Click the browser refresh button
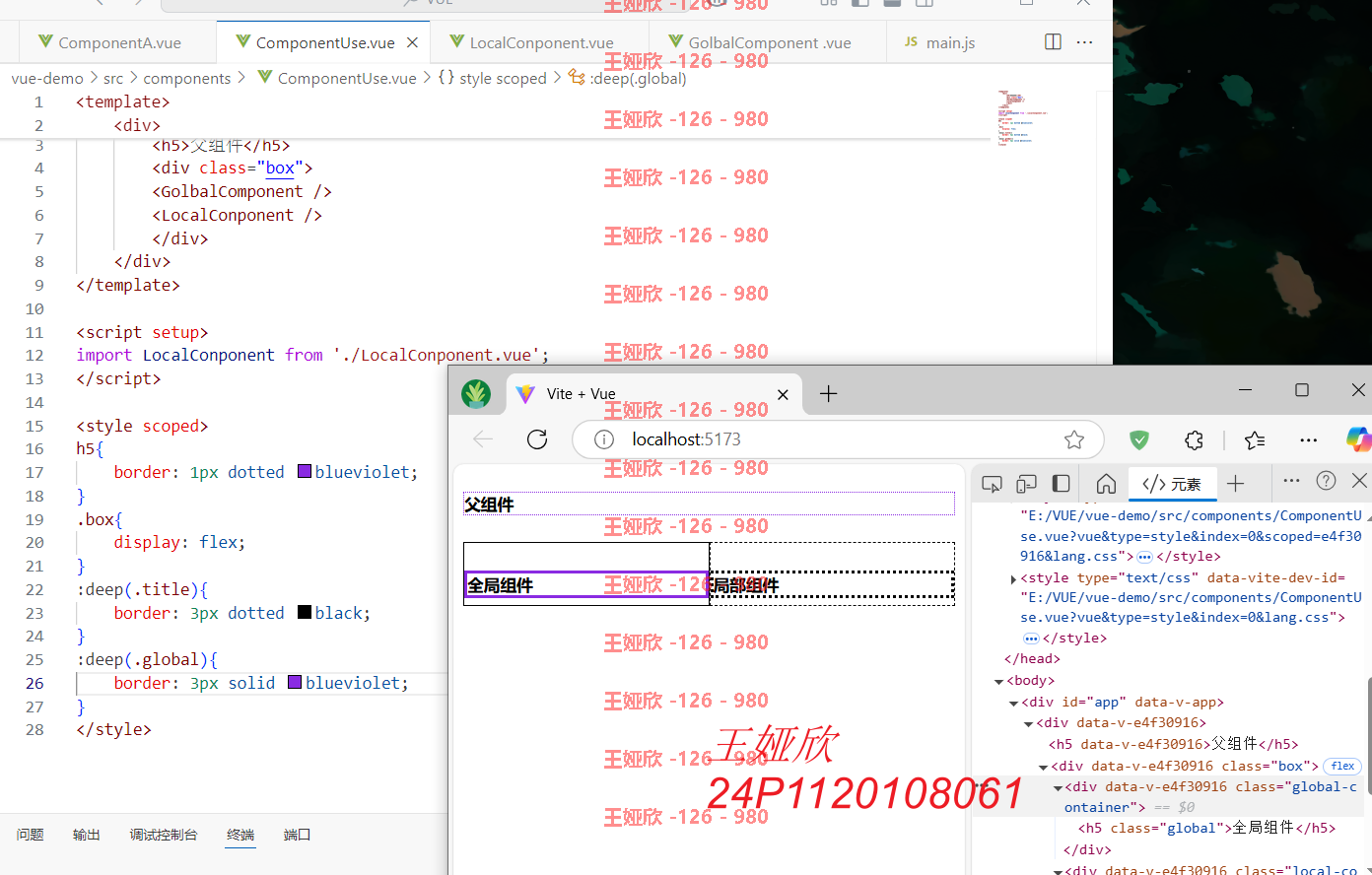Viewport: 1372px width, 875px height. tap(537, 439)
